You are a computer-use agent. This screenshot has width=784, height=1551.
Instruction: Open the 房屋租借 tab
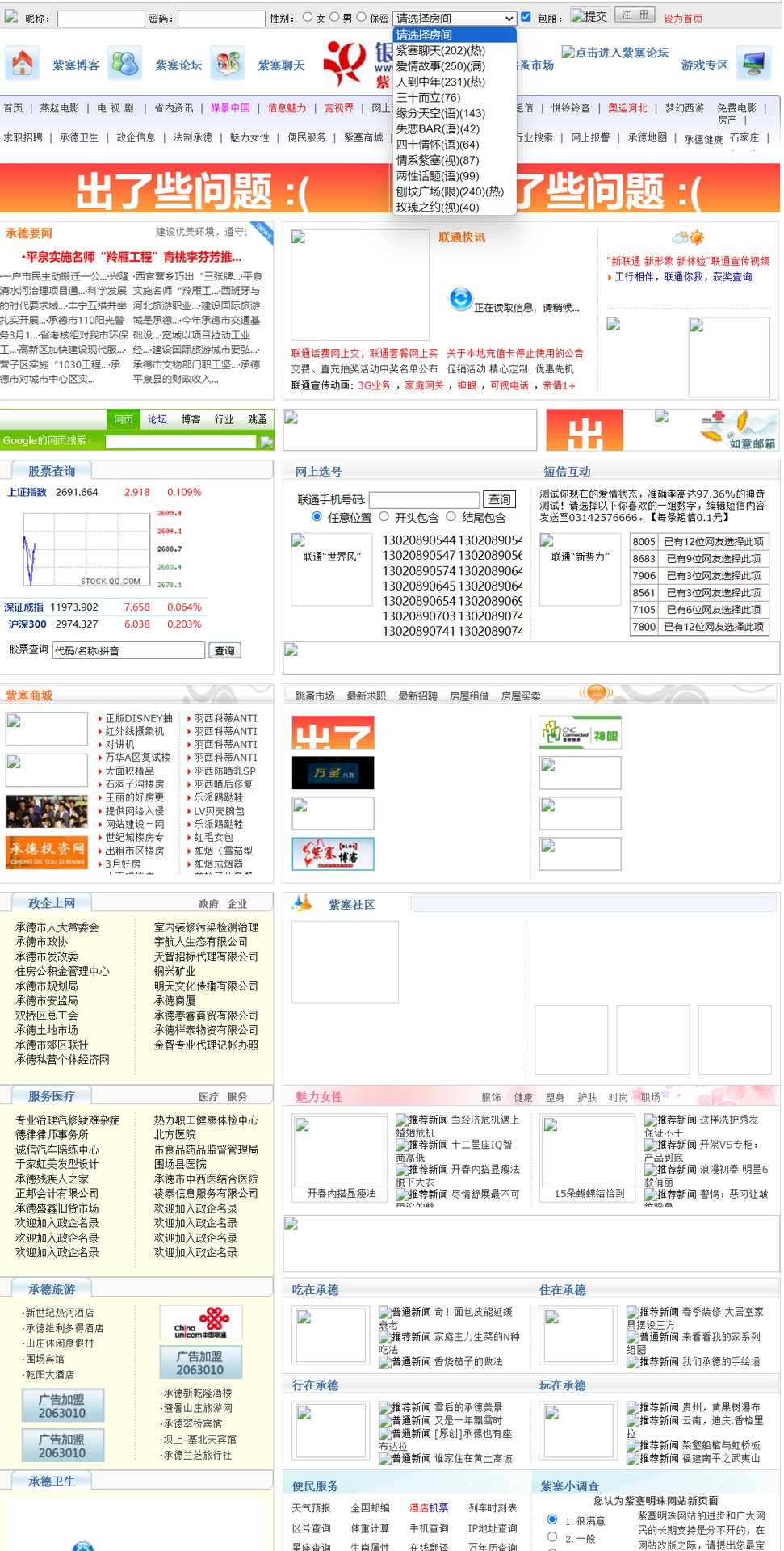(x=469, y=696)
